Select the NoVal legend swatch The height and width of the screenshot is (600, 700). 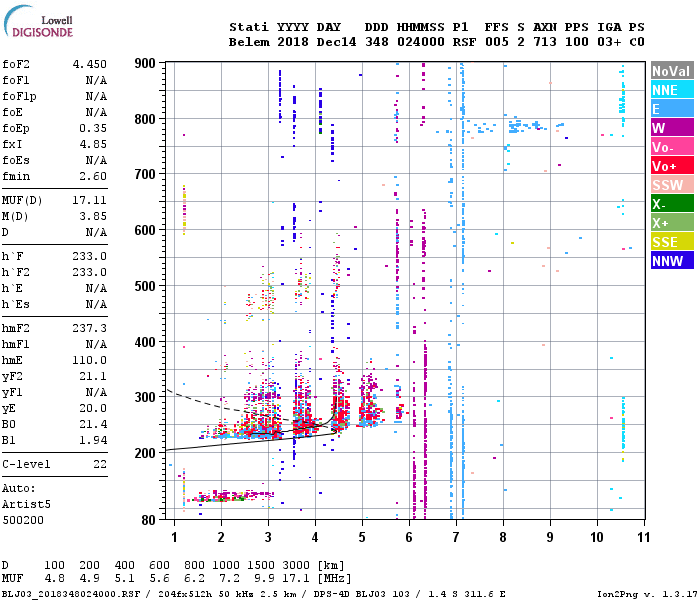(x=672, y=71)
